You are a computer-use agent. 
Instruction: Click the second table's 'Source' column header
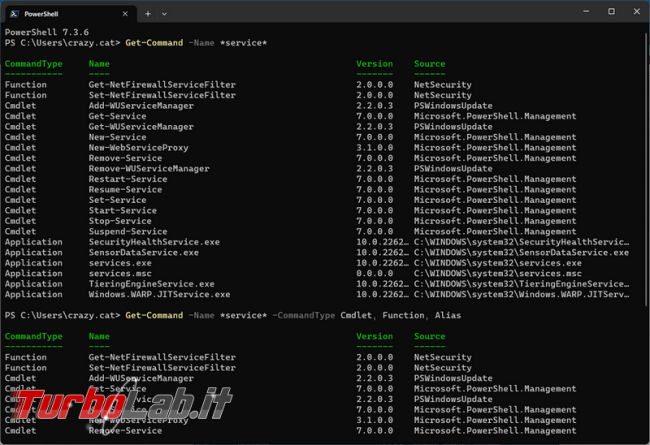429,336
